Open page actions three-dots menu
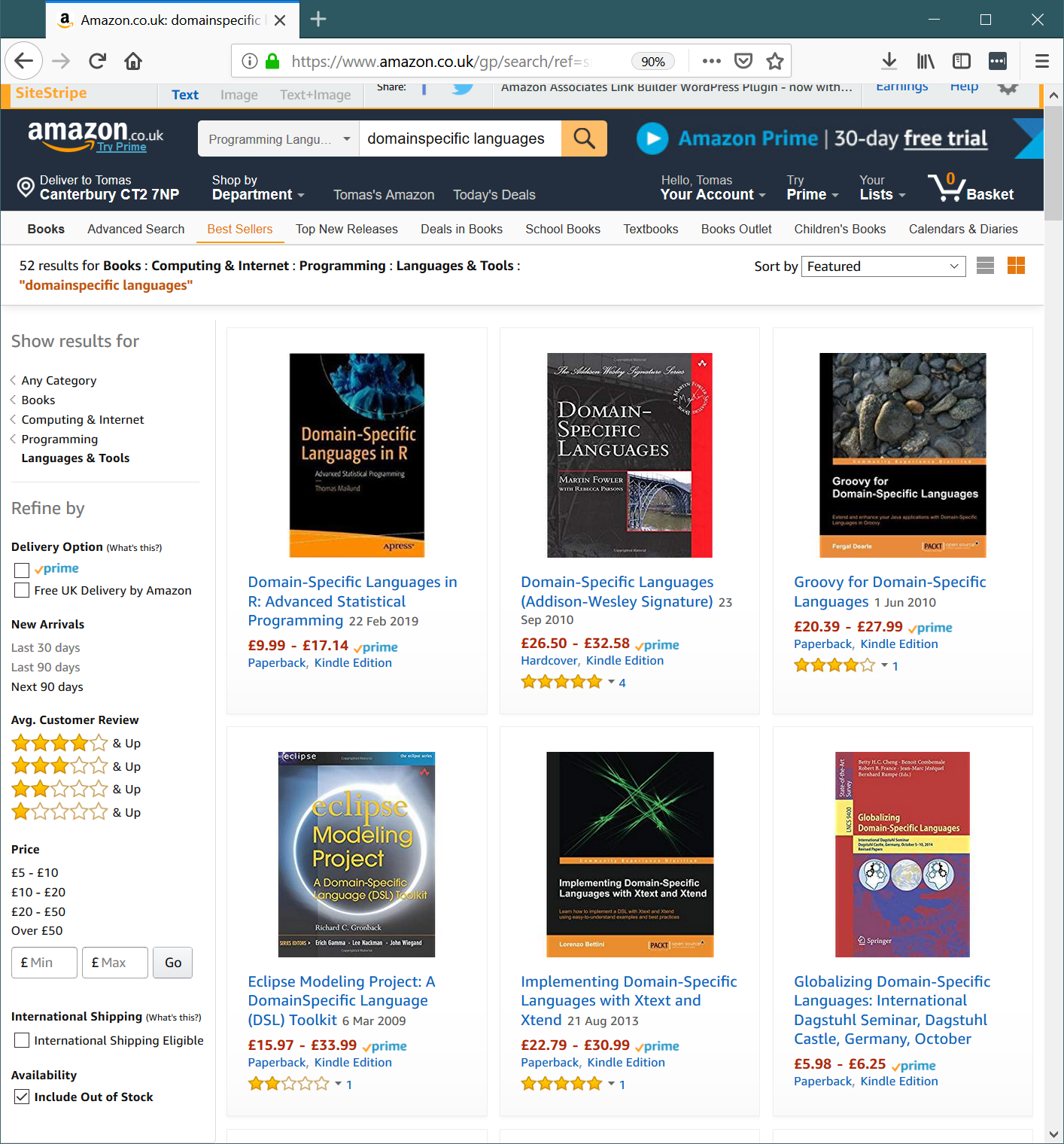 point(711,61)
